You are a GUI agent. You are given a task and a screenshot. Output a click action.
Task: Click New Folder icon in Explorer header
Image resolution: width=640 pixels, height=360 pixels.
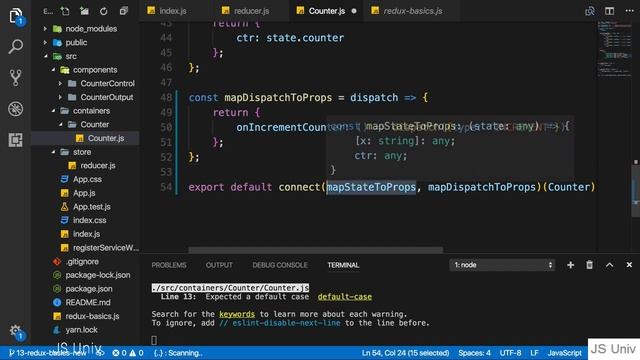(84, 11)
